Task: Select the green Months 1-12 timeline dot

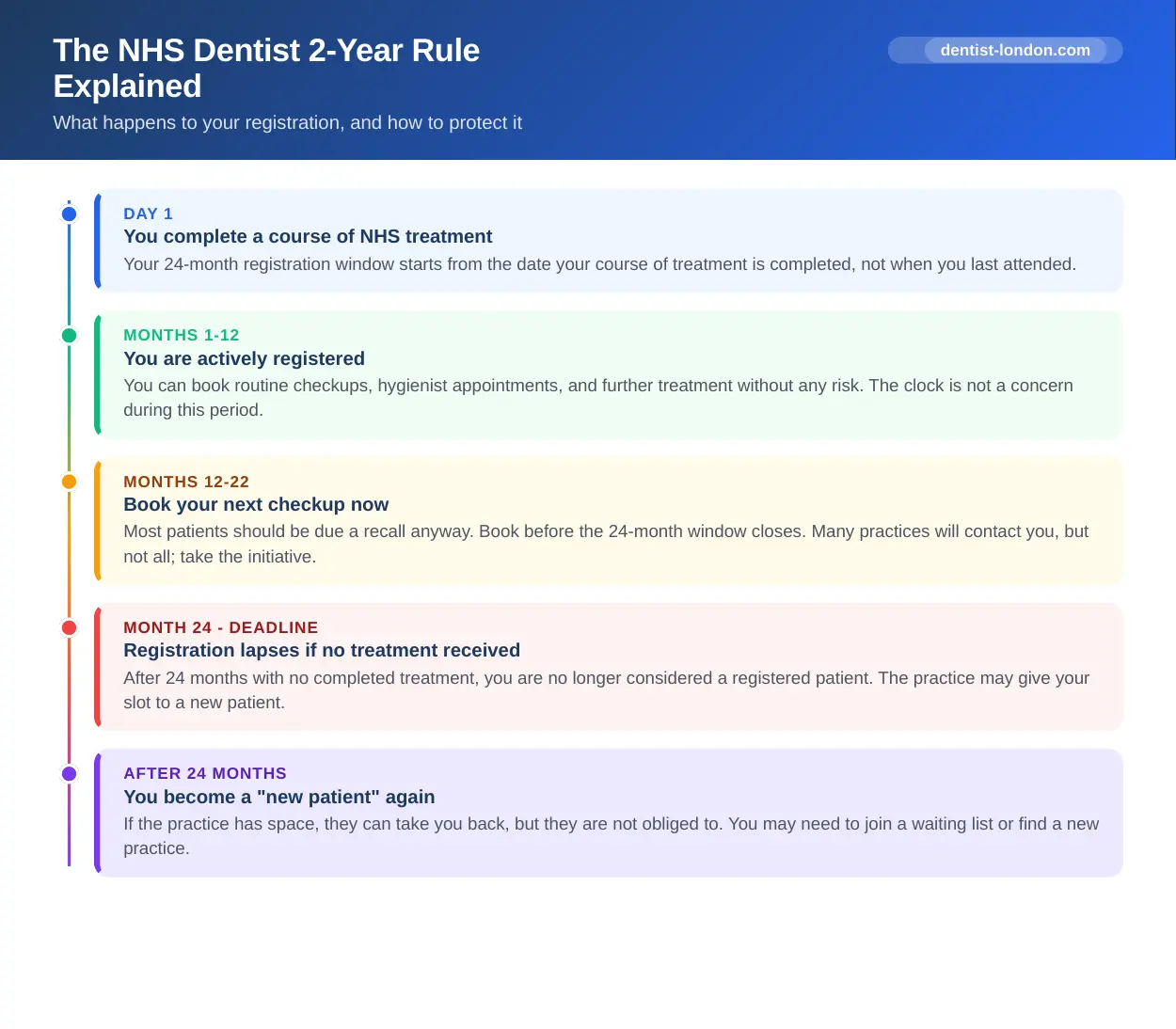Action: pos(69,335)
